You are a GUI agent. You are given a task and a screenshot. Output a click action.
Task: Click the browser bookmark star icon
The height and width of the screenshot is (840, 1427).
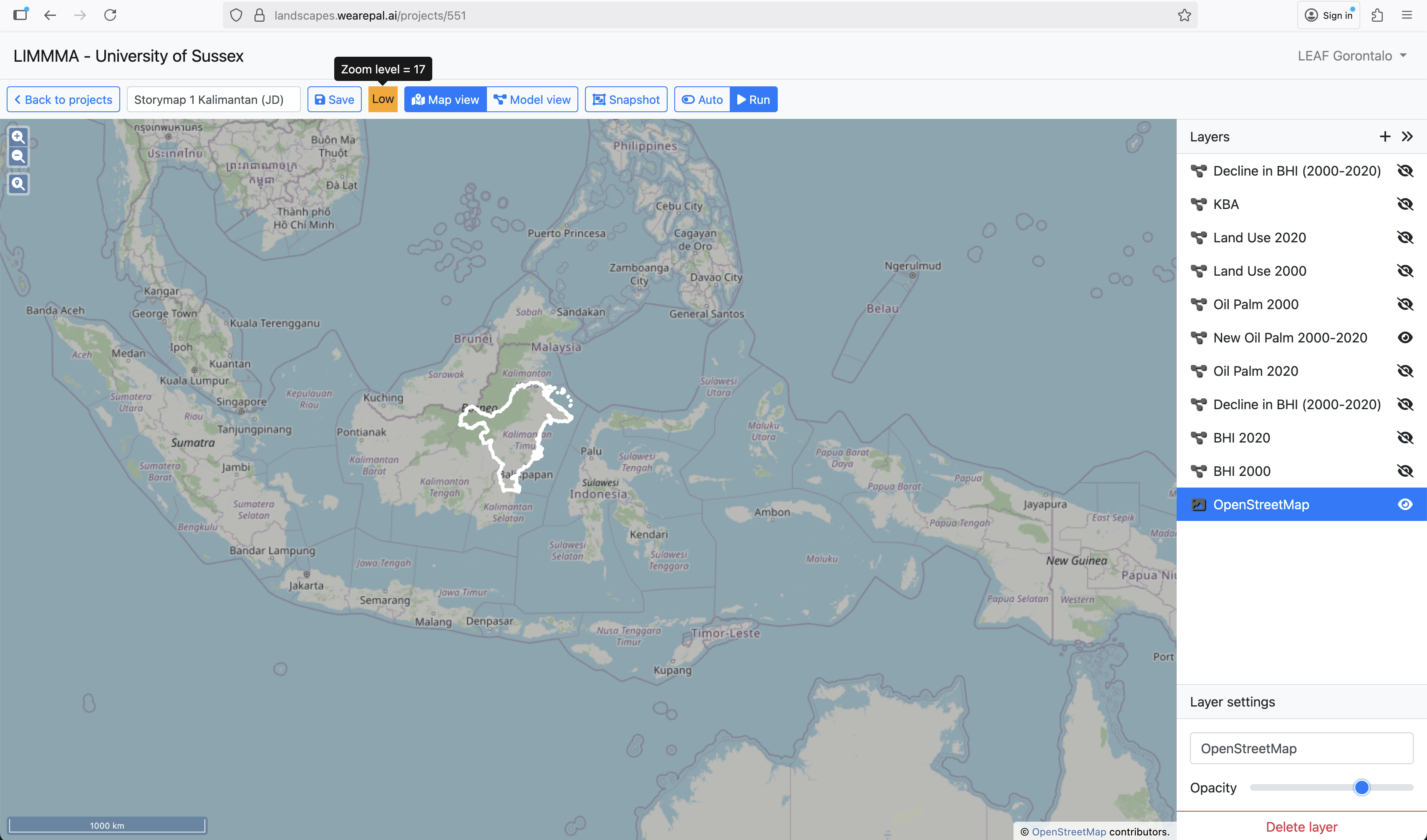(x=1184, y=15)
